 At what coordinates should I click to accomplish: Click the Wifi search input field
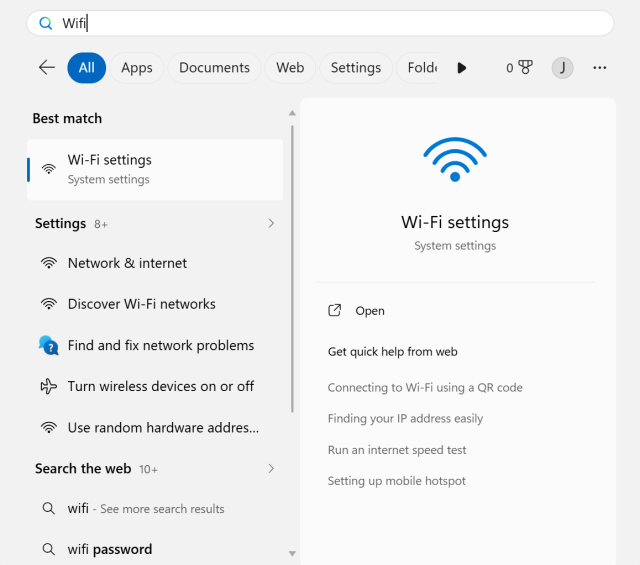[320, 23]
